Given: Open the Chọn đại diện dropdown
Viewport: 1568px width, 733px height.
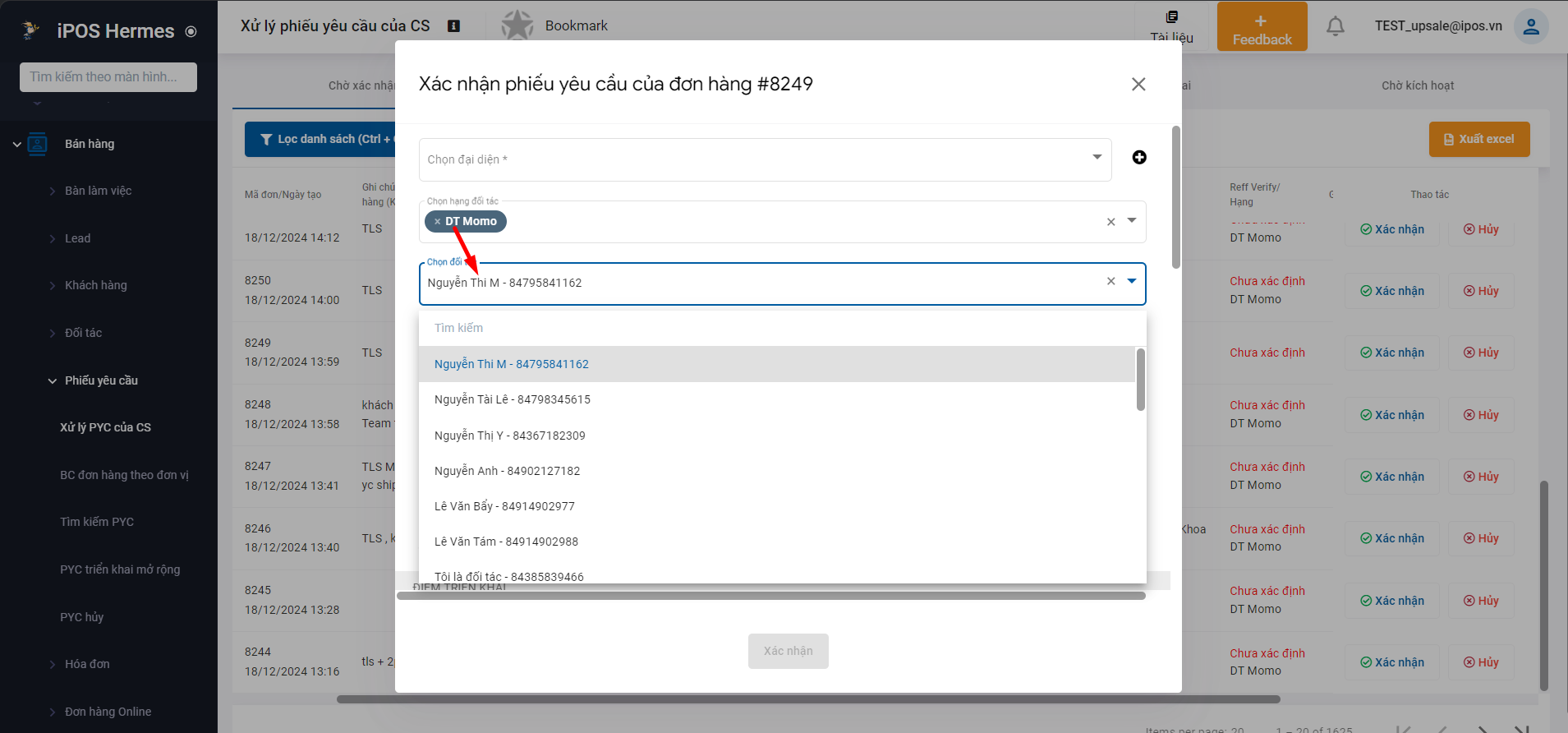Looking at the screenshot, I should (765, 159).
